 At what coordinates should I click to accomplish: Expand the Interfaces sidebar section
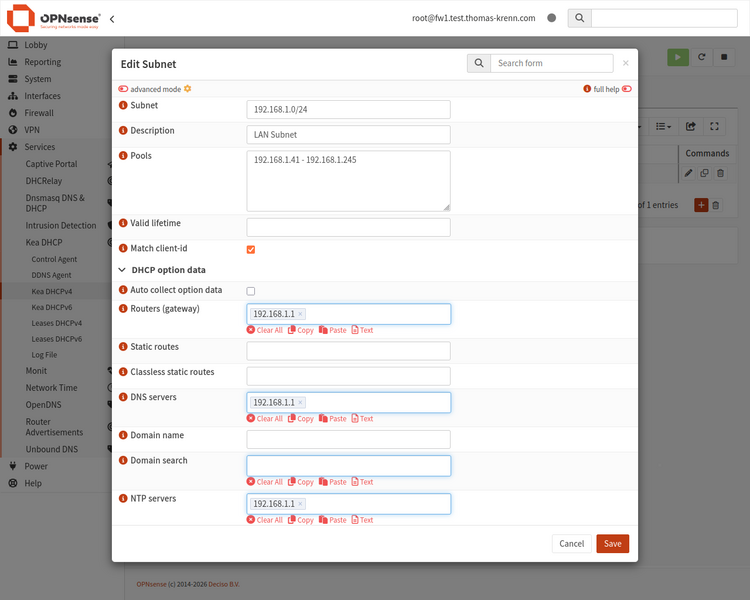coord(43,96)
